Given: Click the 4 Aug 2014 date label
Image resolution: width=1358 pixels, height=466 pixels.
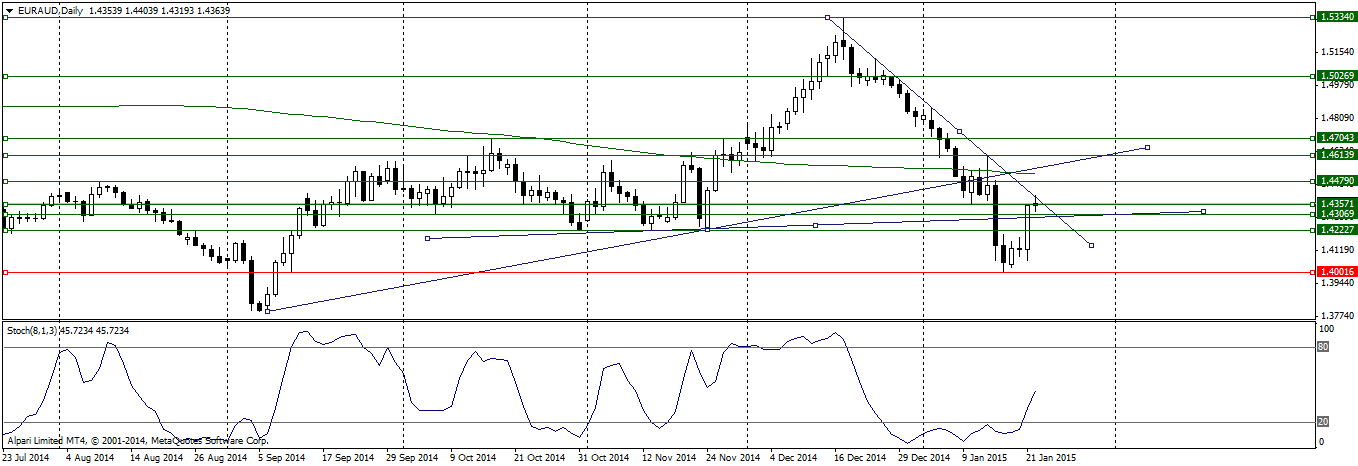Looking at the screenshot, I should click(x=90, y=458).
